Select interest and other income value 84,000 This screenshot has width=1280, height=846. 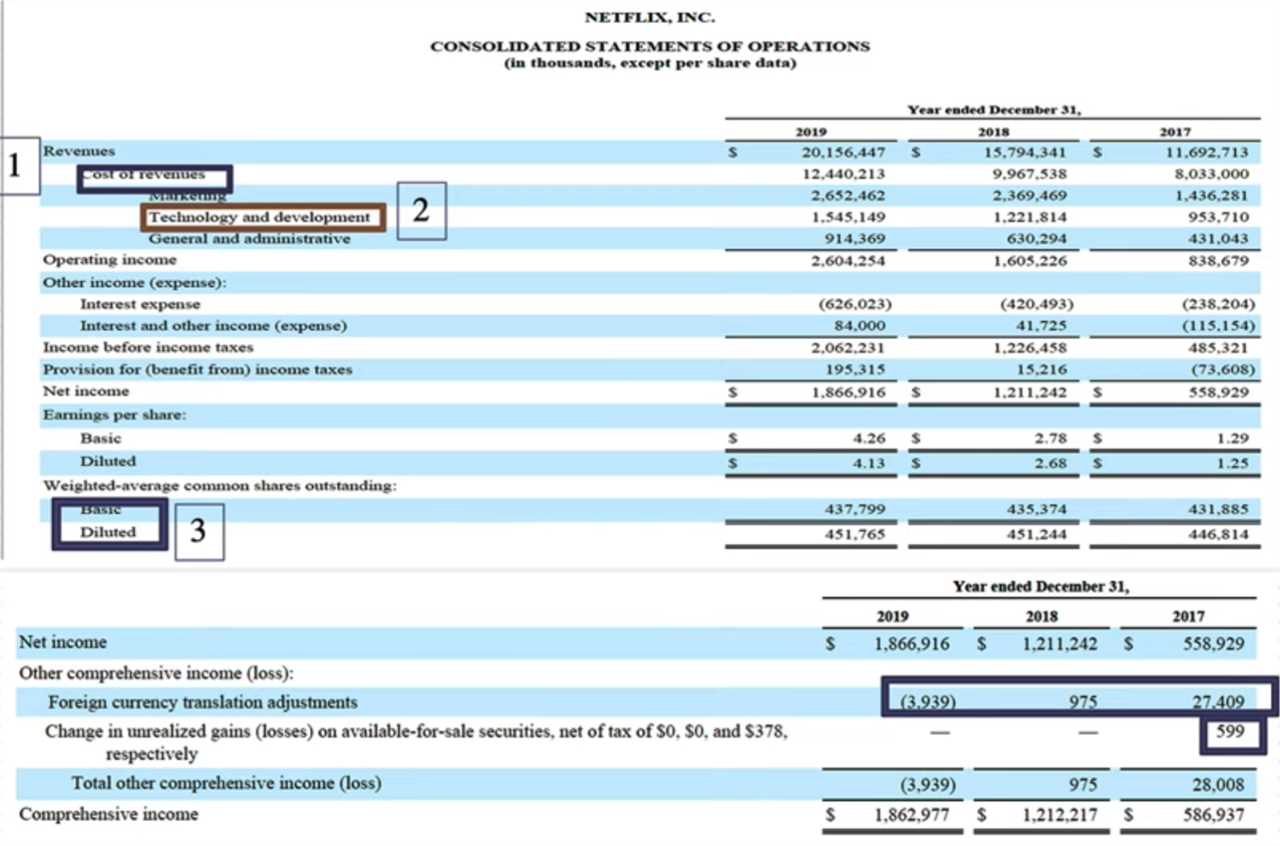tap(862, 326)
